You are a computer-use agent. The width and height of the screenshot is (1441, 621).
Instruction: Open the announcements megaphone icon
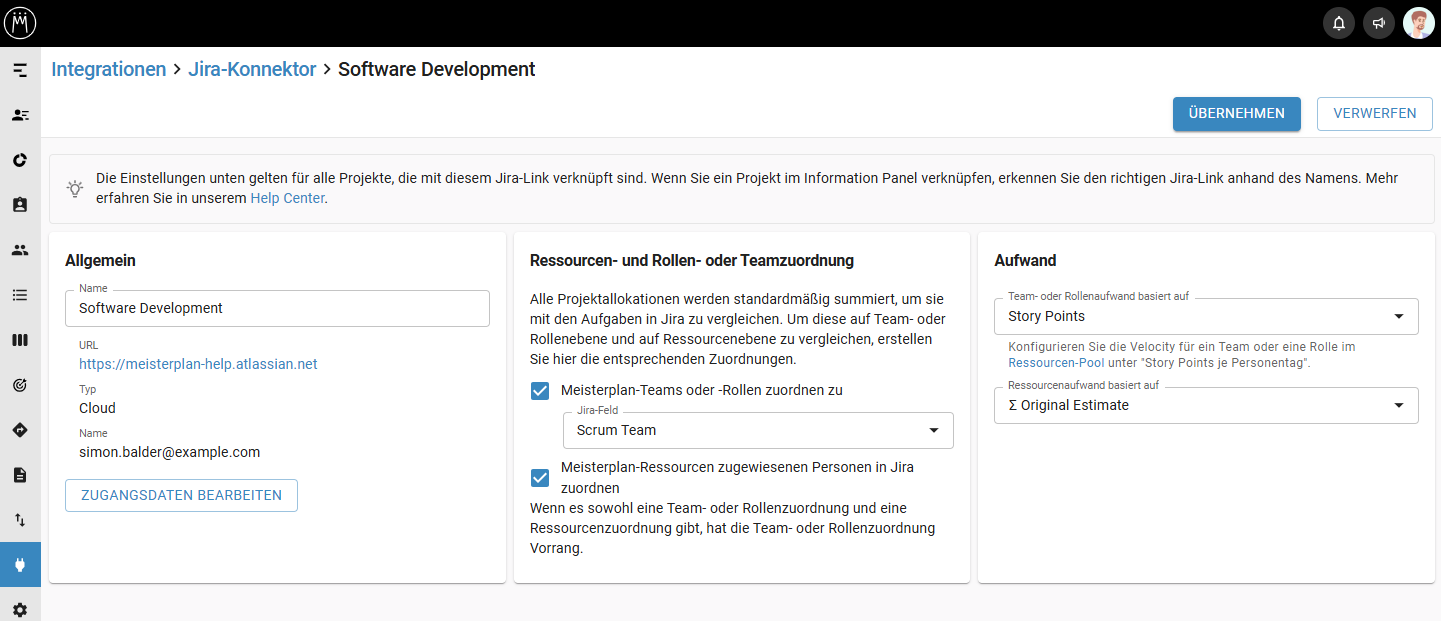[x=1379, y=23]
